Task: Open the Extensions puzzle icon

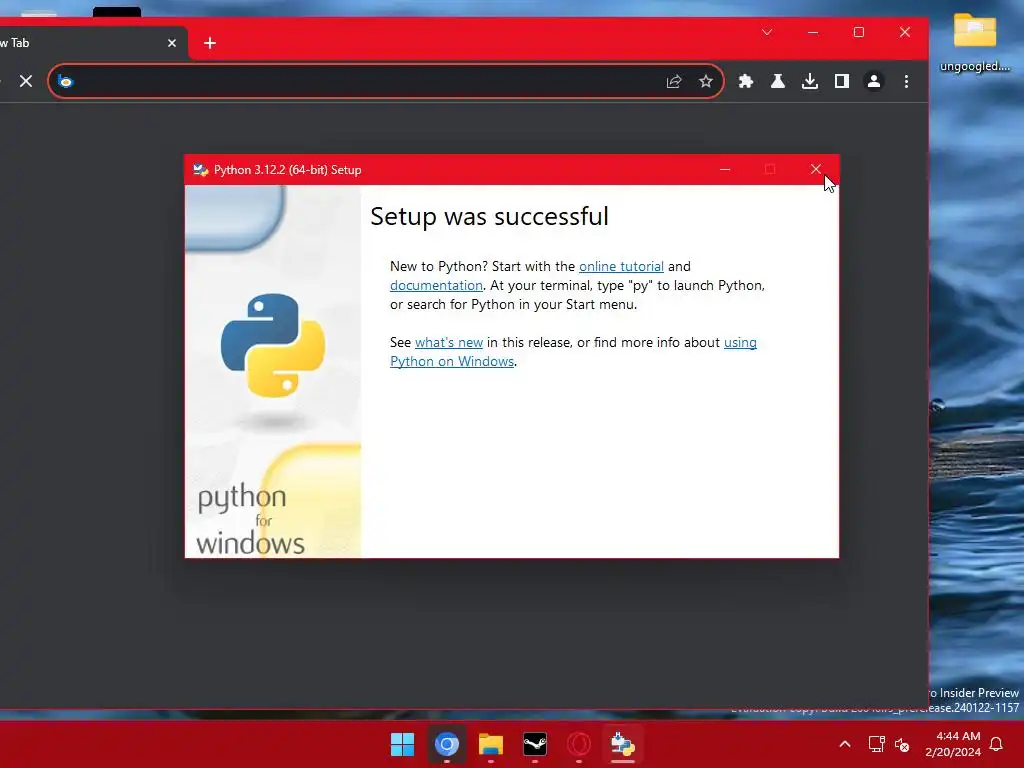Action: [x=745, y=81]
